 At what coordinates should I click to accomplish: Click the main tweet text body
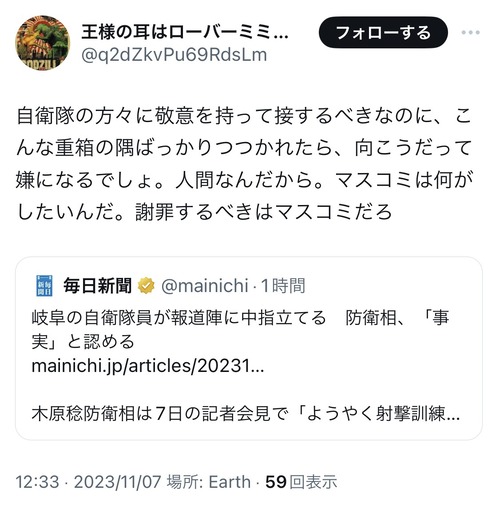point(244,164)
